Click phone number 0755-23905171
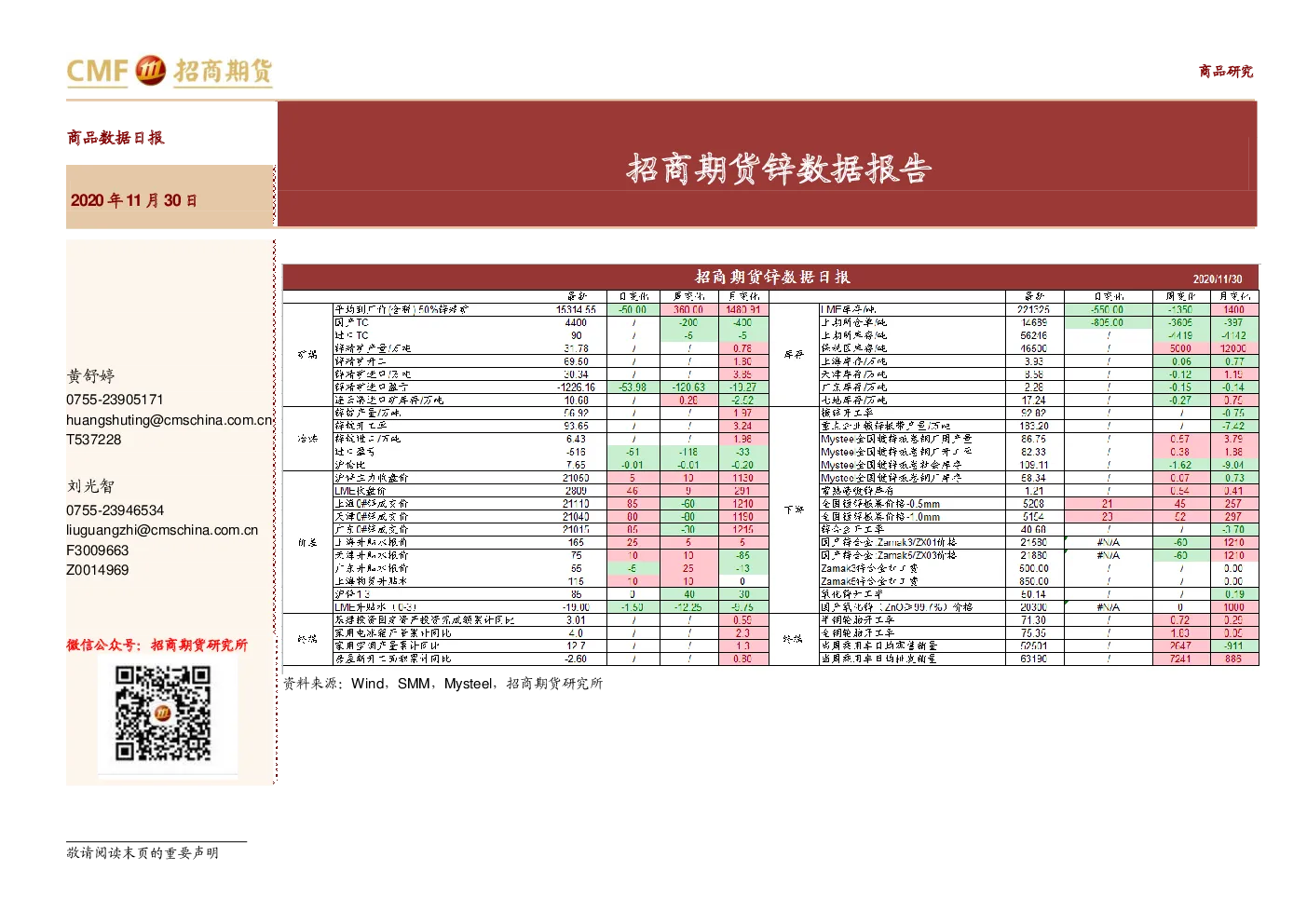 click(115, 400)
